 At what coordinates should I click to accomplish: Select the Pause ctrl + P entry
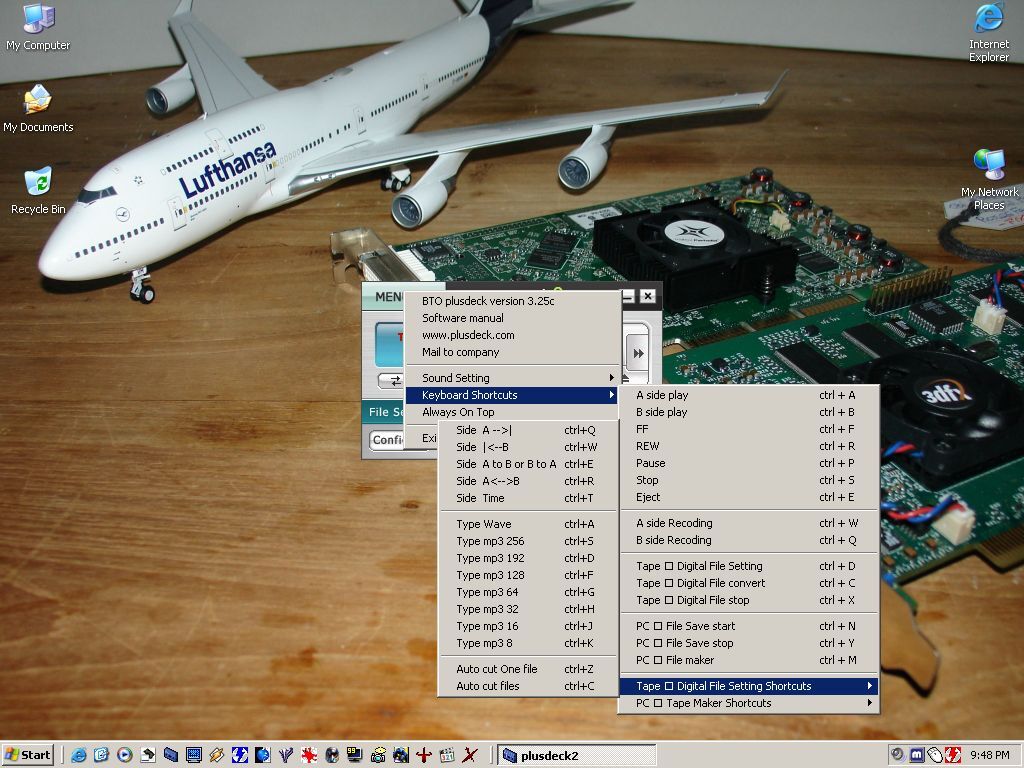(748, 463)
